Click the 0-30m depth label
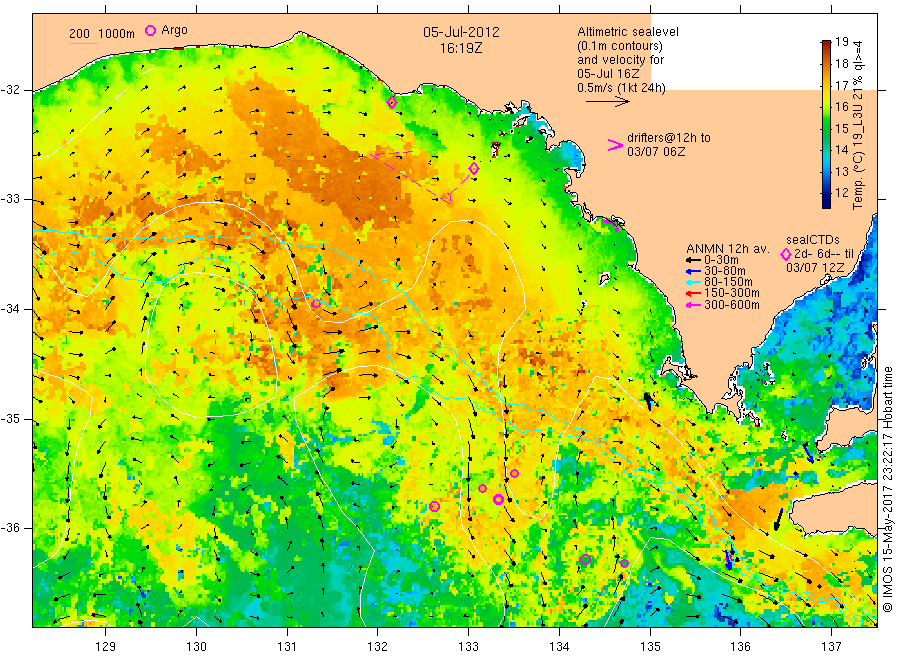Viewport: 900px width, 660px height. pos(721,261)
